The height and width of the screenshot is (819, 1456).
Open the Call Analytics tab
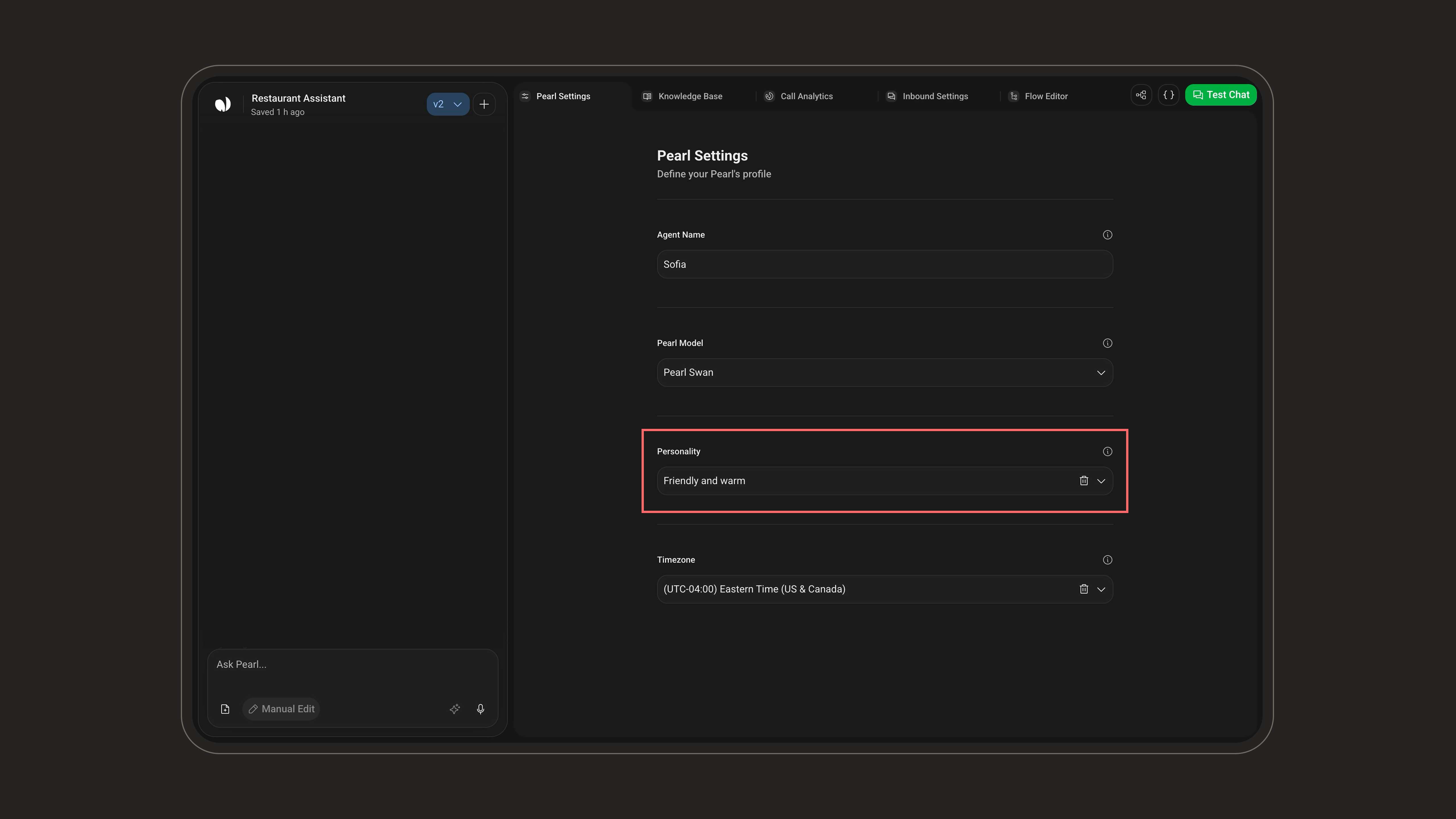[799, 96]
